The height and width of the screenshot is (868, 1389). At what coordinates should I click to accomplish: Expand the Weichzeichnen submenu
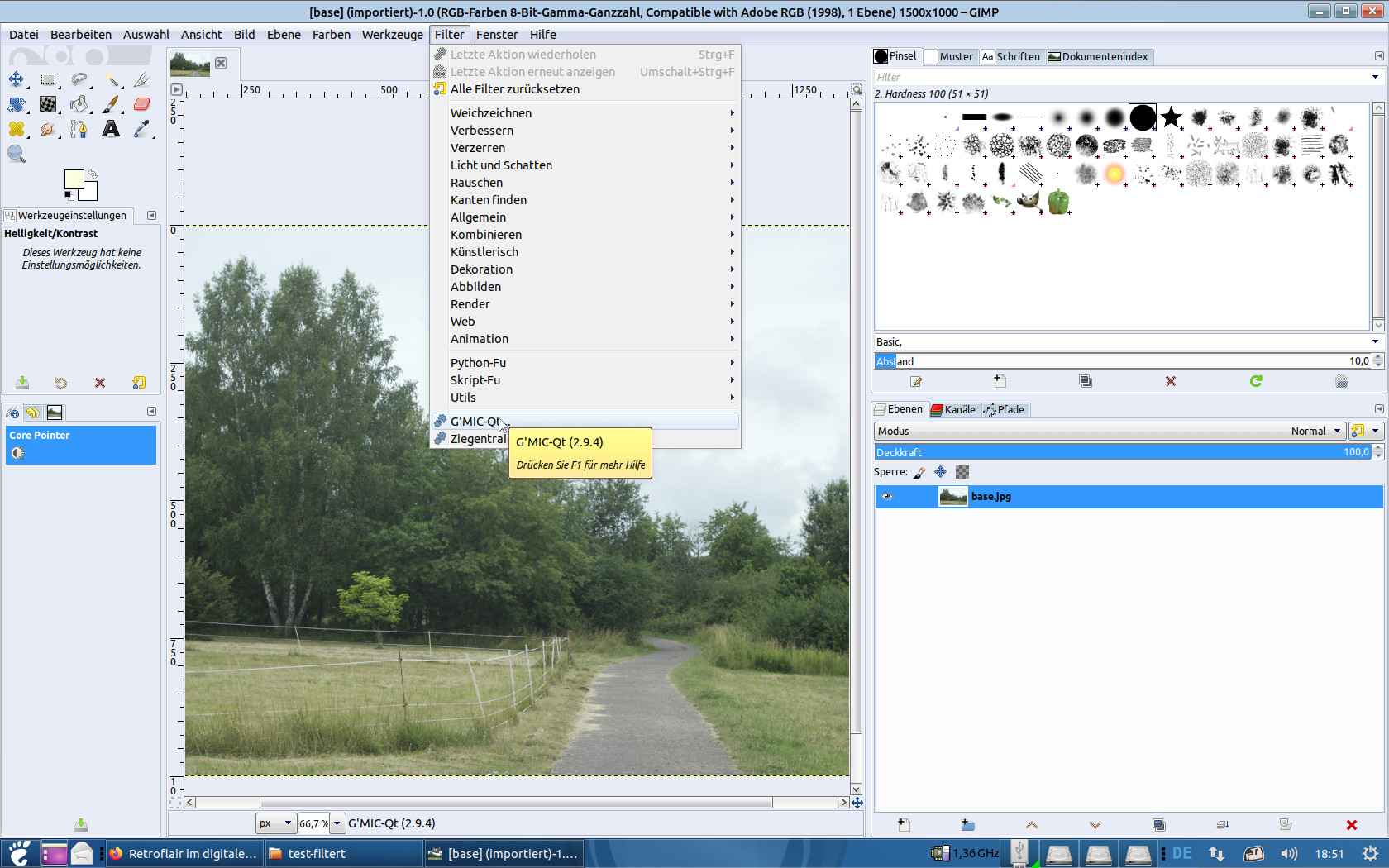pyautogui.click(x=585, y=113)
